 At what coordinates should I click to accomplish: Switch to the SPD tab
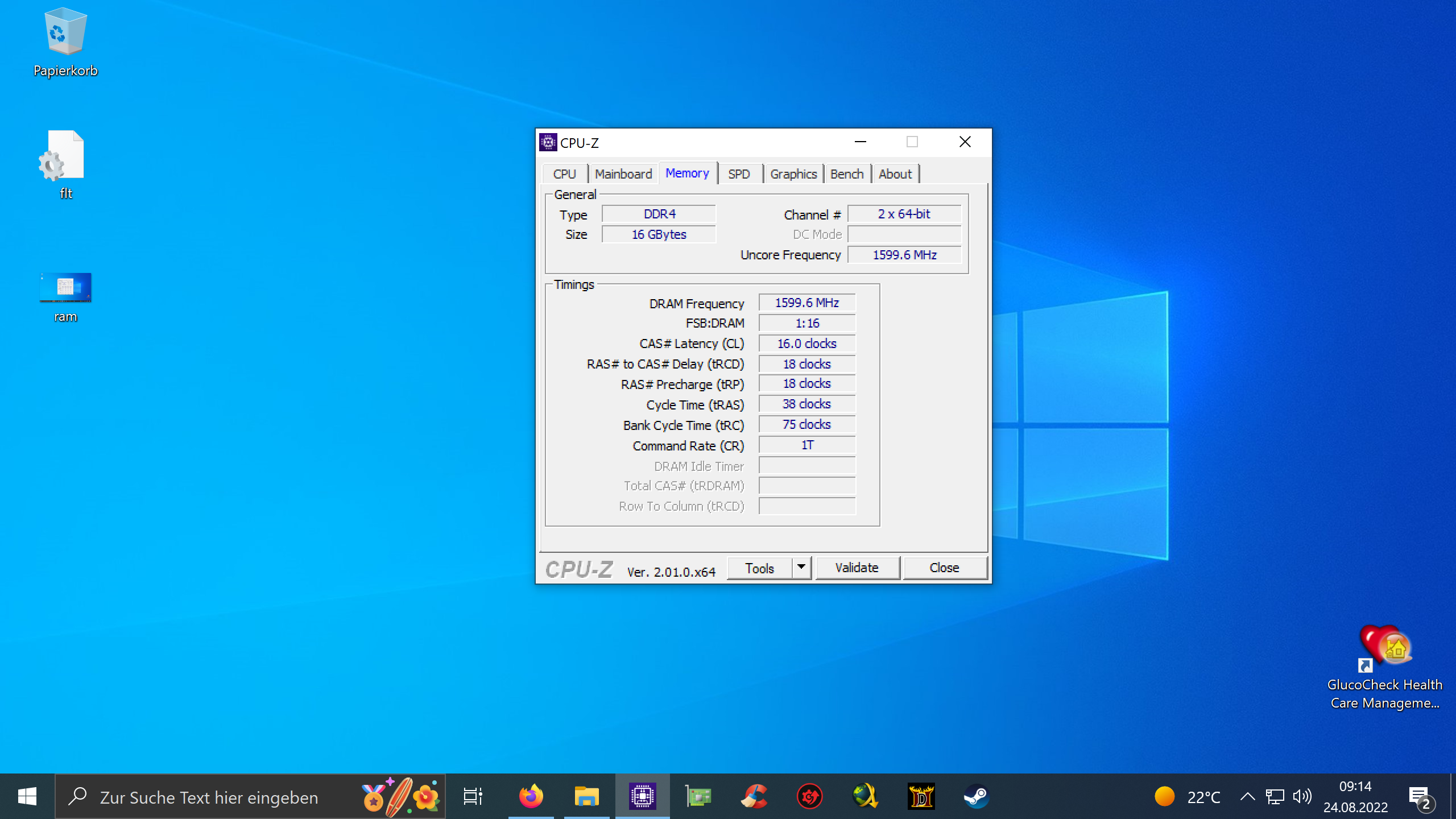point(739,174)
